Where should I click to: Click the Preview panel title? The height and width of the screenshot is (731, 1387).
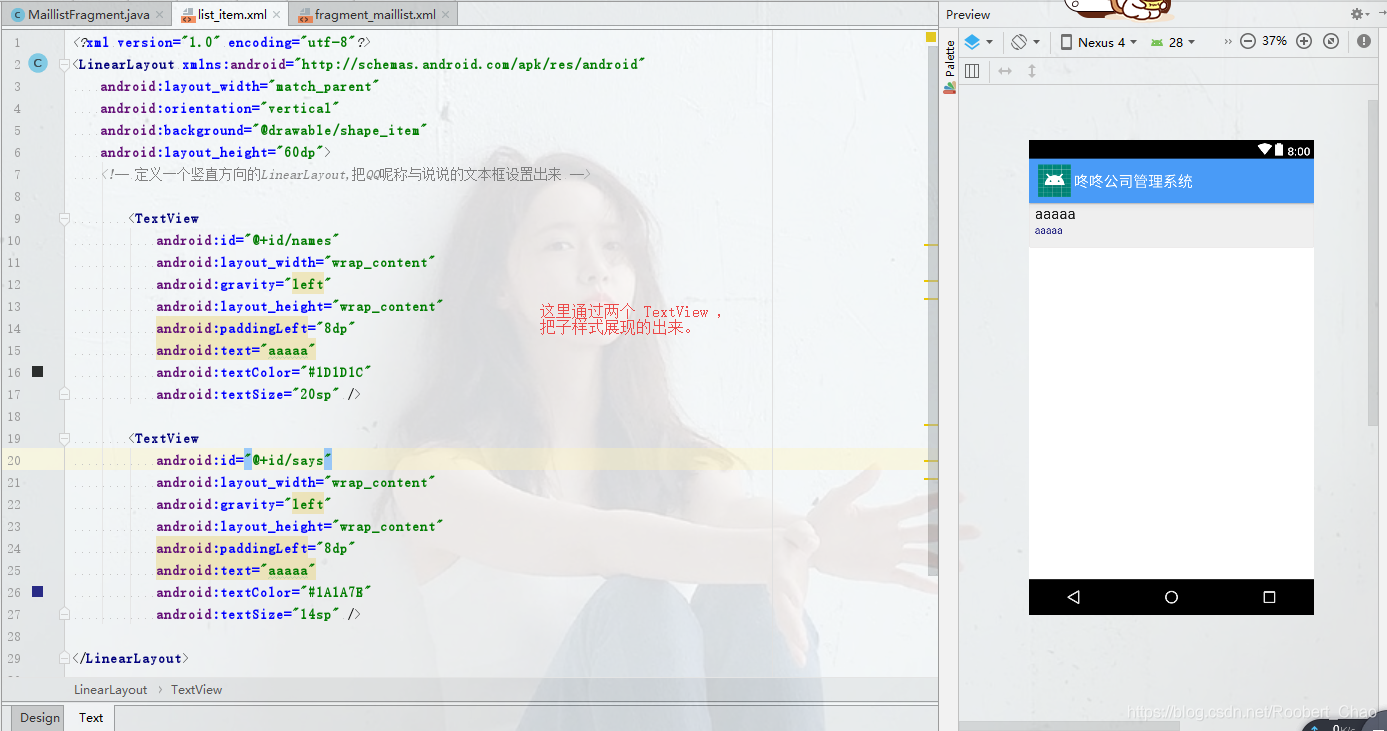click(968, 14)
